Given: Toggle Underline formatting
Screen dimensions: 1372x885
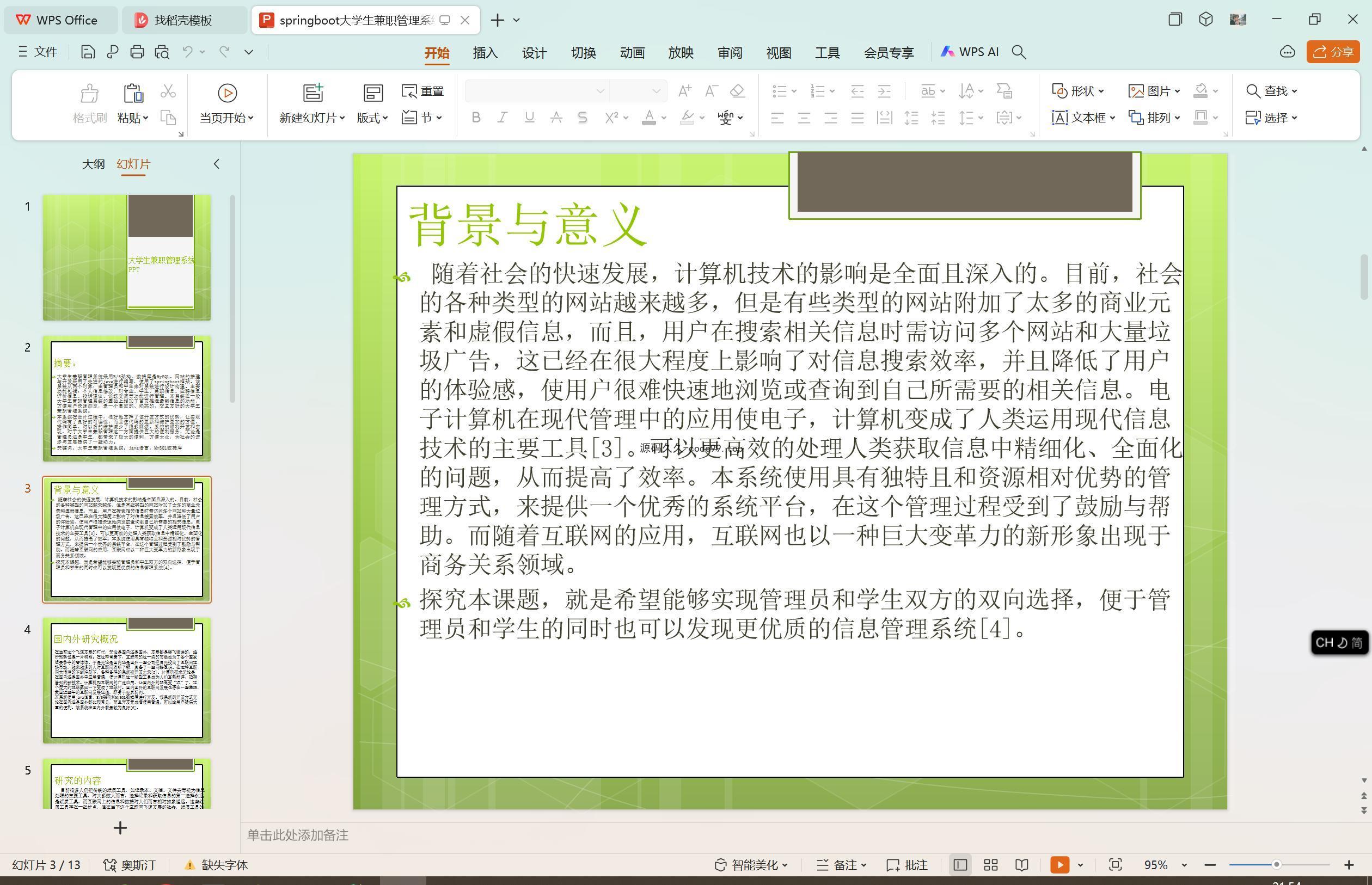Looking at the screenshot, I should 529,118.
